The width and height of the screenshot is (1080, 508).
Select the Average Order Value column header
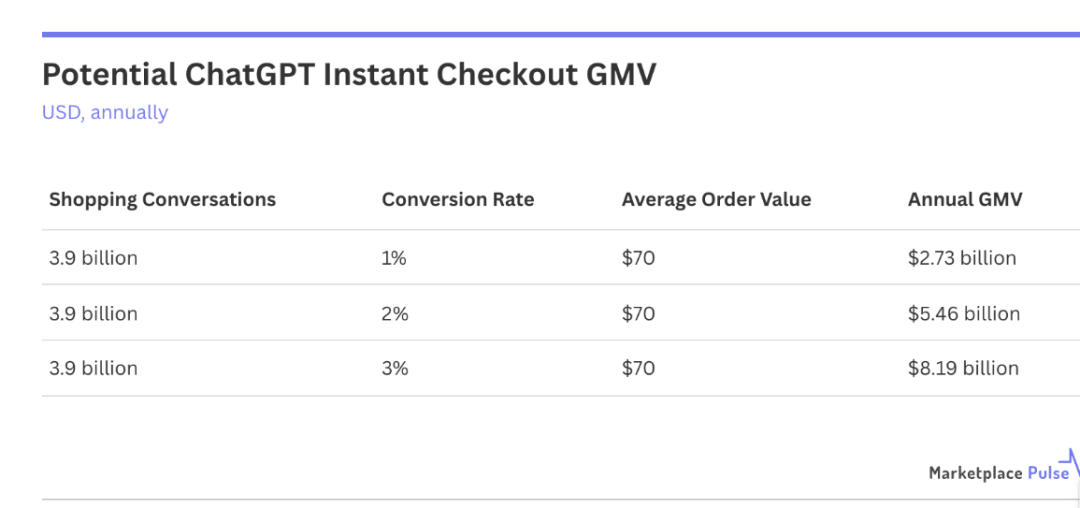coord(716,199)
